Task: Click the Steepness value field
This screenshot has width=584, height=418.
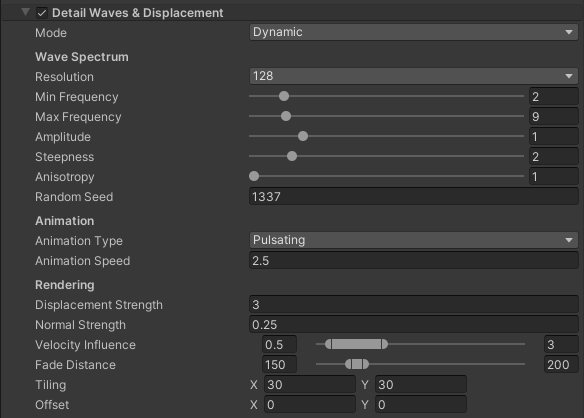Action: [x=553, y=156]
